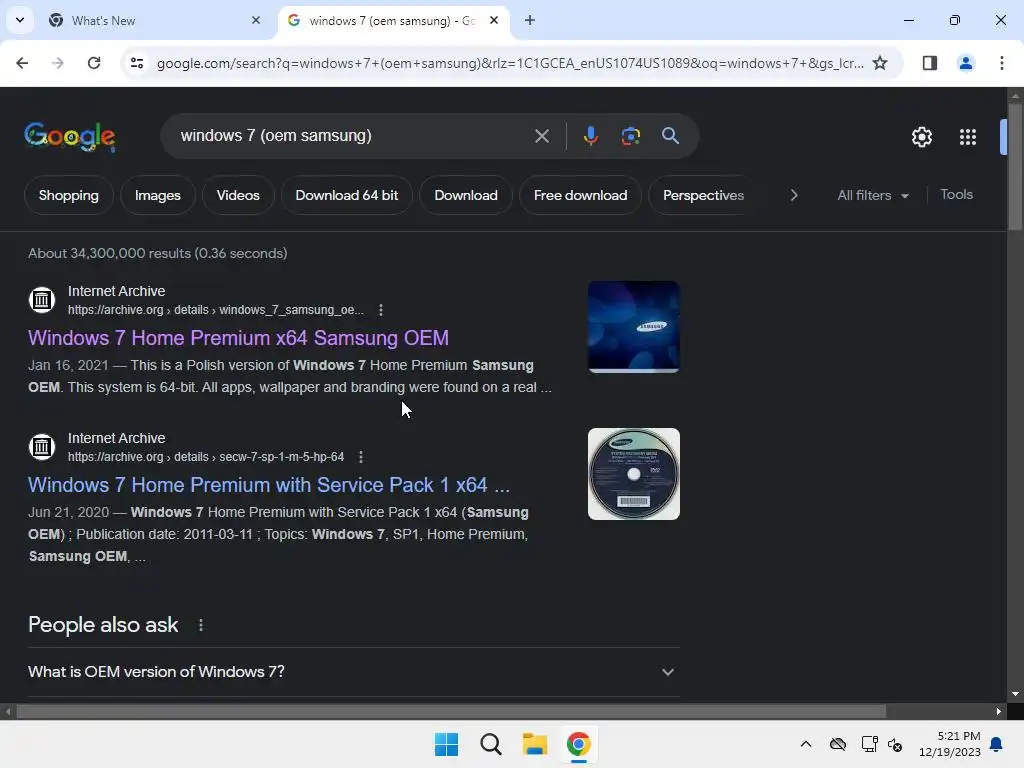Click the forward navigation arrow
Screen dimensions: 1024x768
57,63
